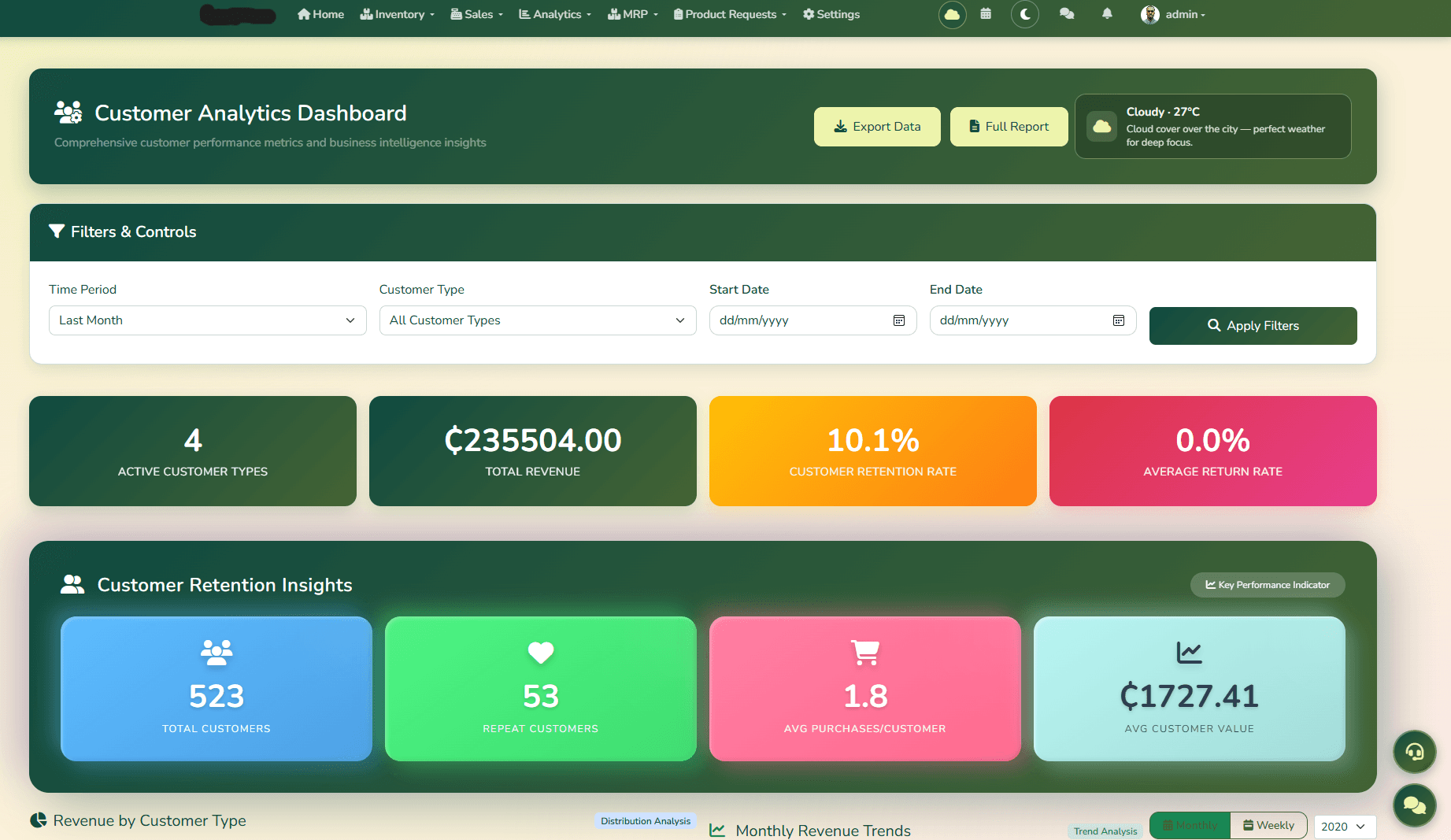1451x840 pixels.
Task: Click the Filters & Controls funnel icon
Action: (57, 231)
